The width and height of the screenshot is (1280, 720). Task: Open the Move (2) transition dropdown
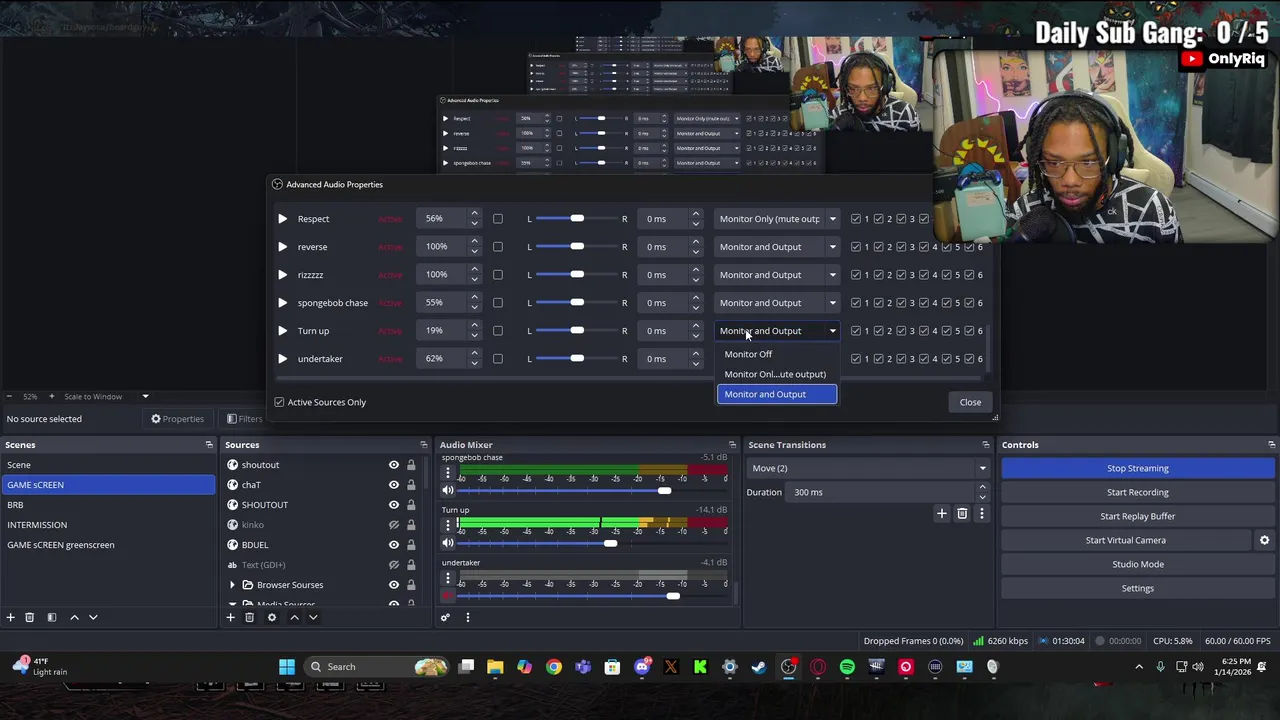tap(868, 468)
